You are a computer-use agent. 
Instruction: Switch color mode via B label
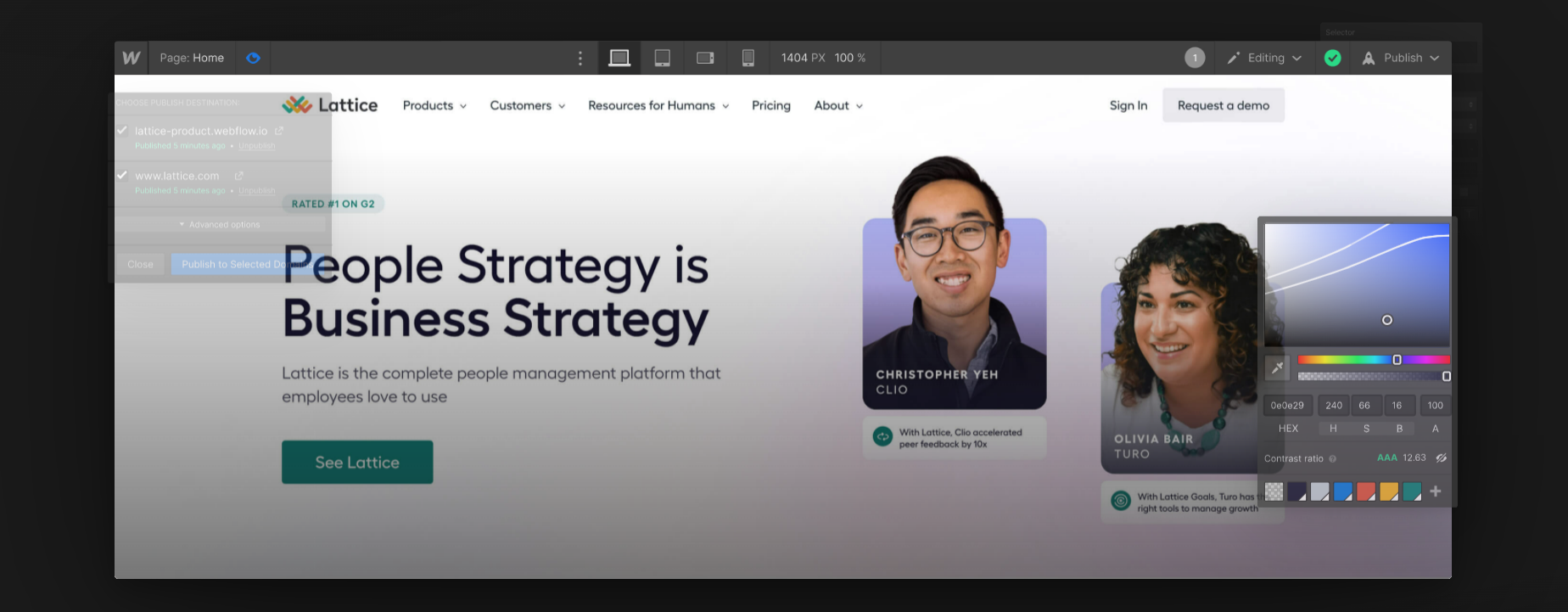[1399, 429]
